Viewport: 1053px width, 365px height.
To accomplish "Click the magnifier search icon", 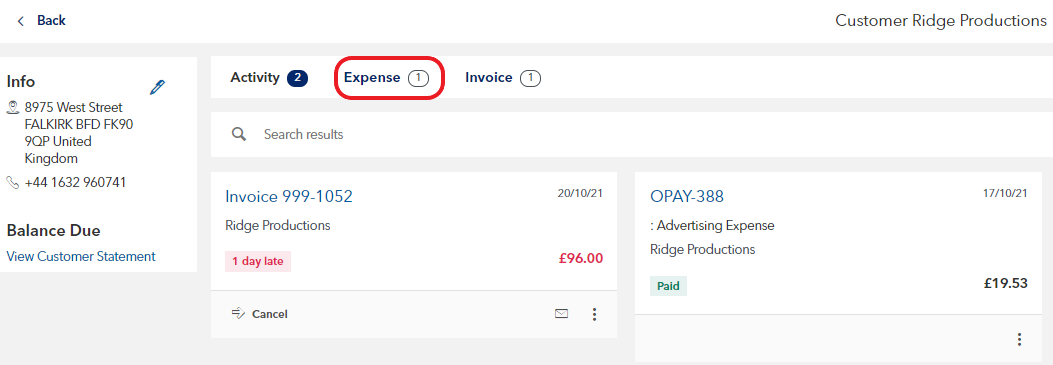I will click(239, 134).
